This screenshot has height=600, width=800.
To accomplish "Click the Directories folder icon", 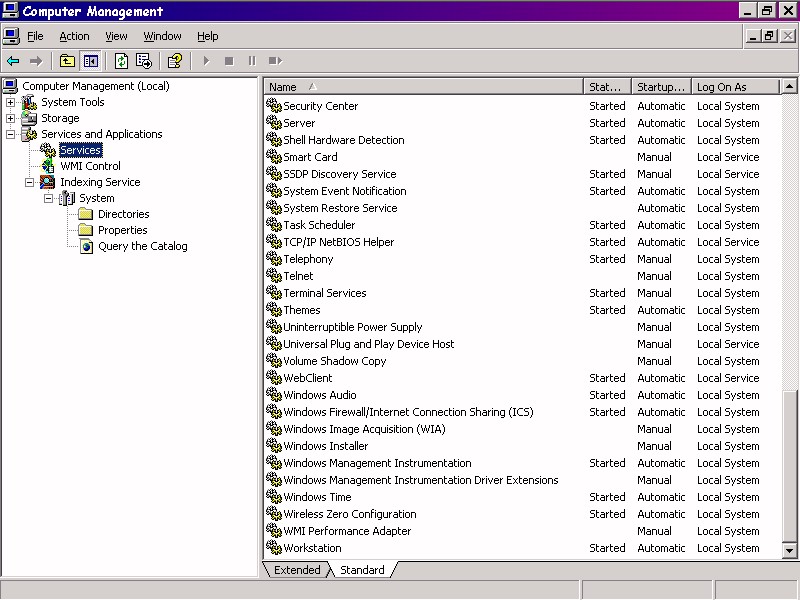I will (x=86, y=214).
